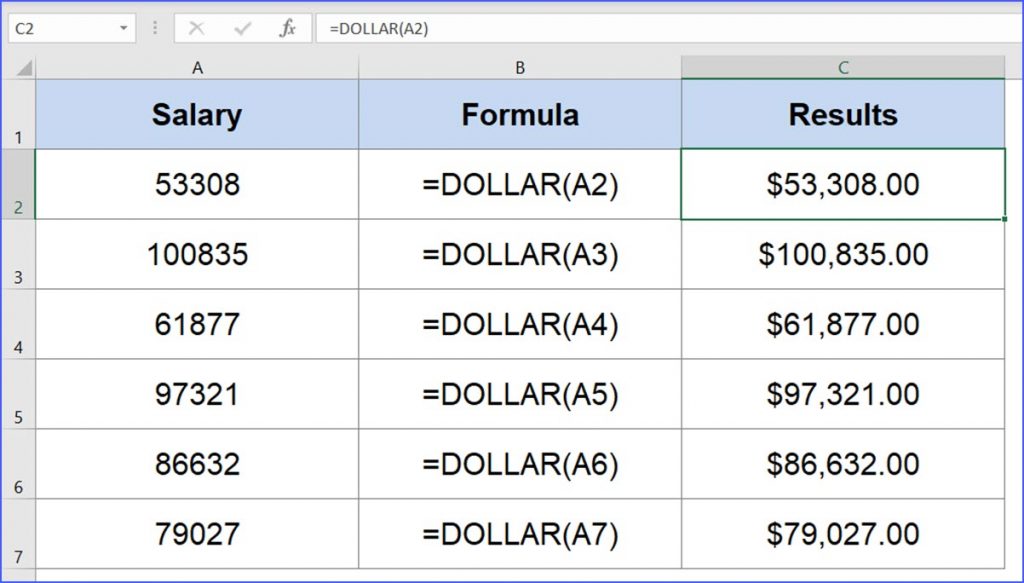Click the Salary header cell
Image resolution: width=1024 pixels, height=583 pixels.
(197, 113)
